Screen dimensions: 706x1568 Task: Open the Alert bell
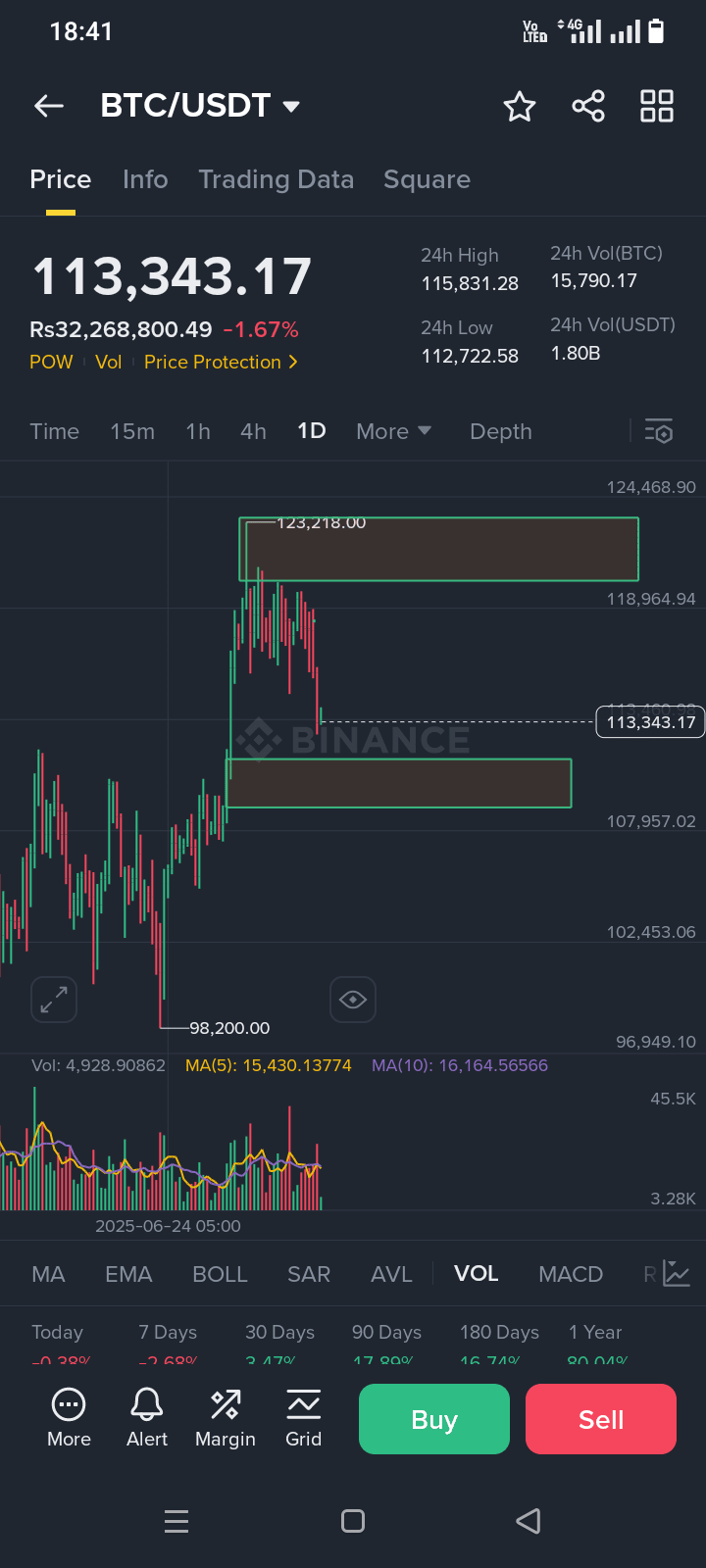pyautogui.click(x=147, y=1418)
